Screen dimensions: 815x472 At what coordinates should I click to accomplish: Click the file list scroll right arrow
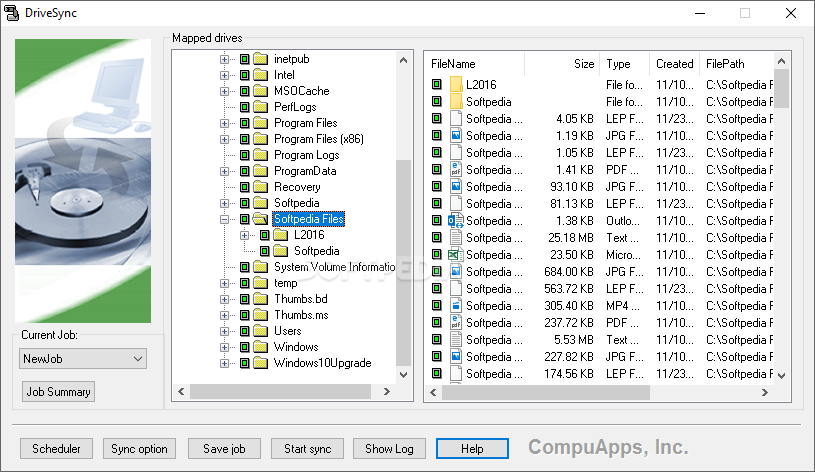tap(765, 392)
